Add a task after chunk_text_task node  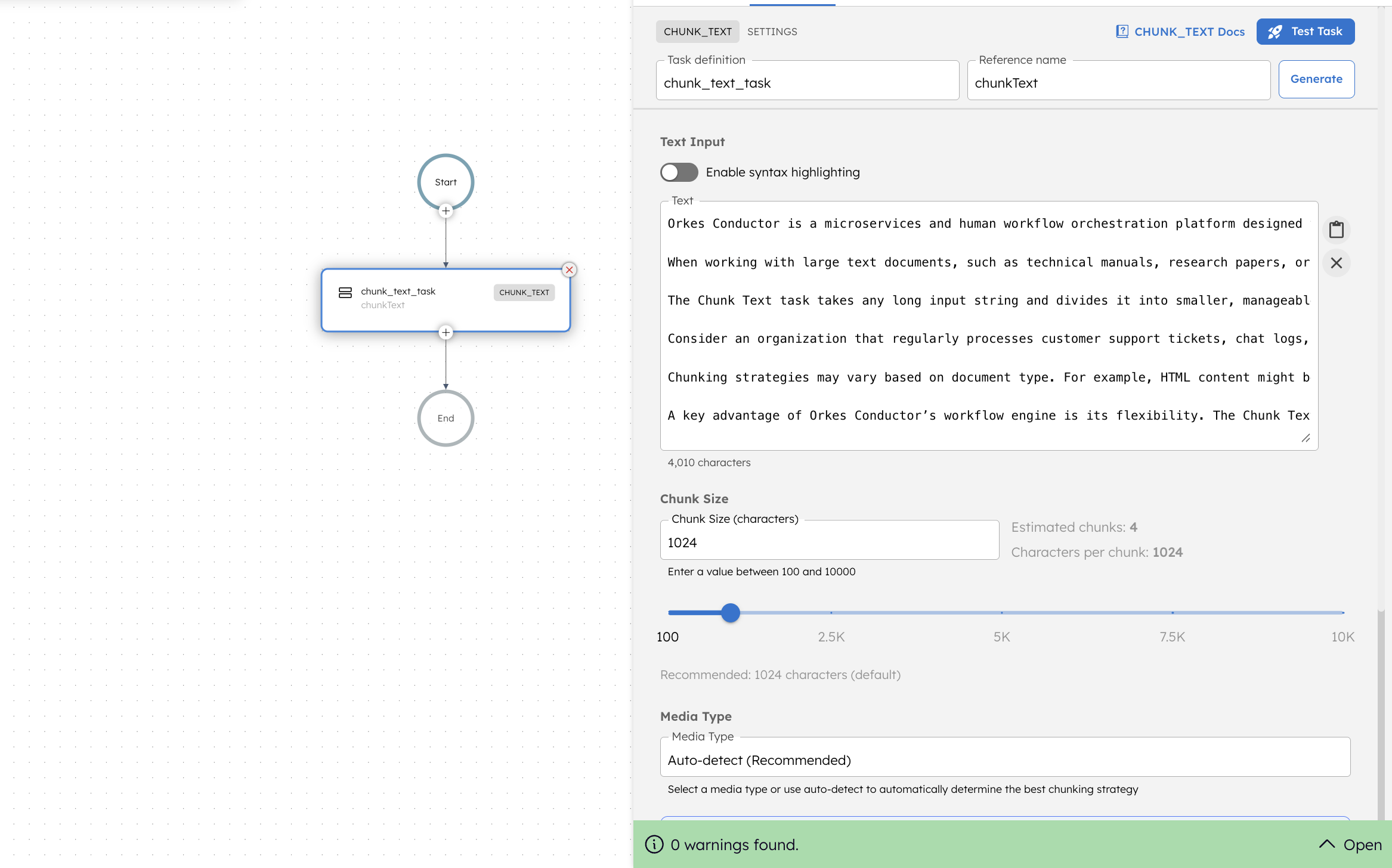[x=446, y=332]
